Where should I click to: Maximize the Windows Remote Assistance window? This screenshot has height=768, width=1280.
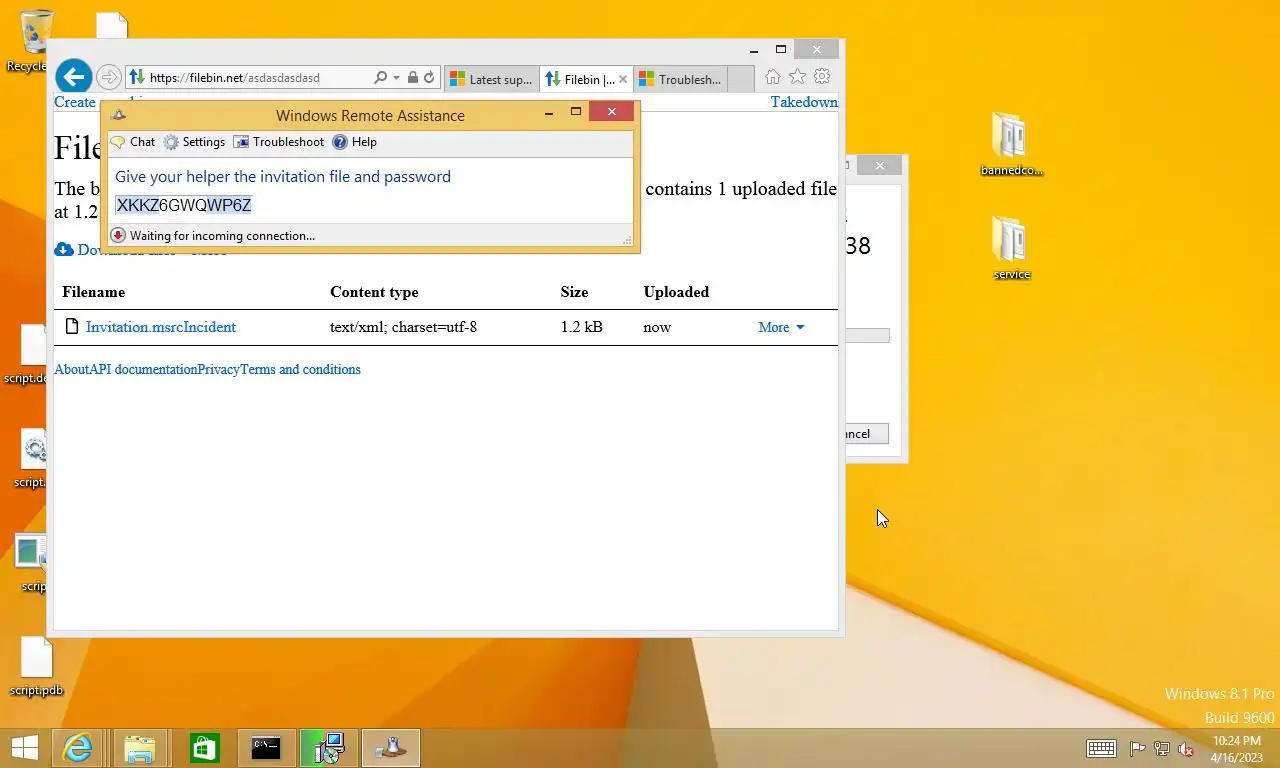pos(576,113)
